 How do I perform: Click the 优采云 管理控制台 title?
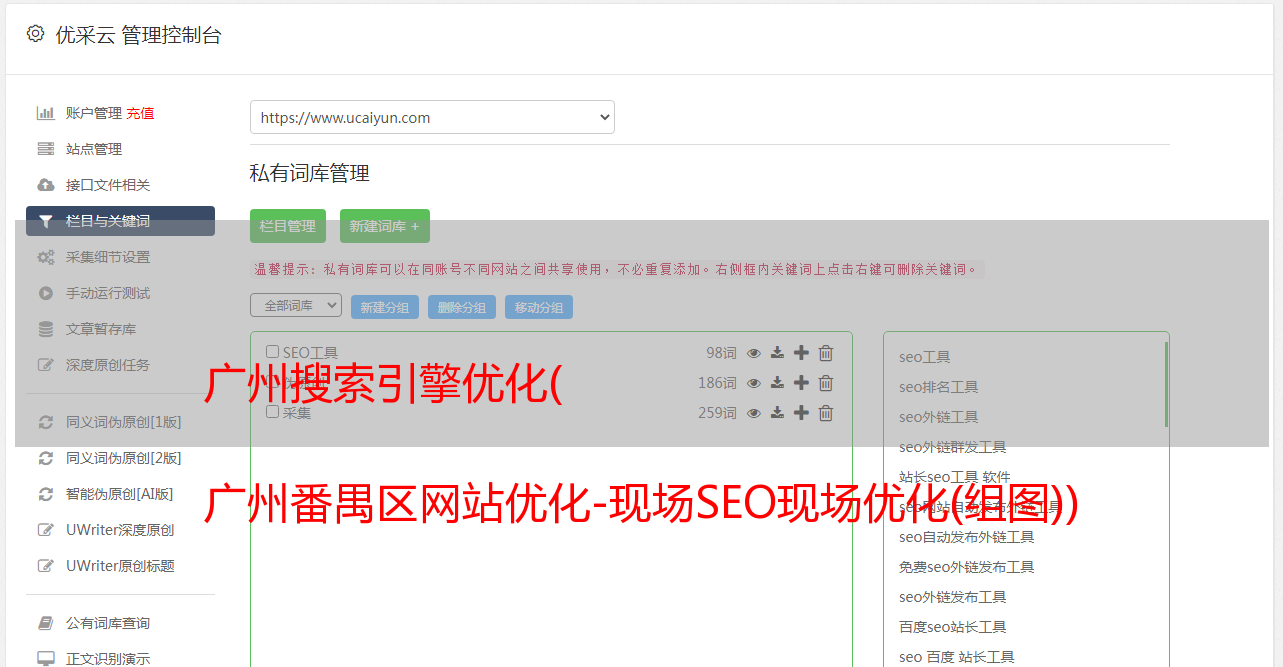(138, 35)
